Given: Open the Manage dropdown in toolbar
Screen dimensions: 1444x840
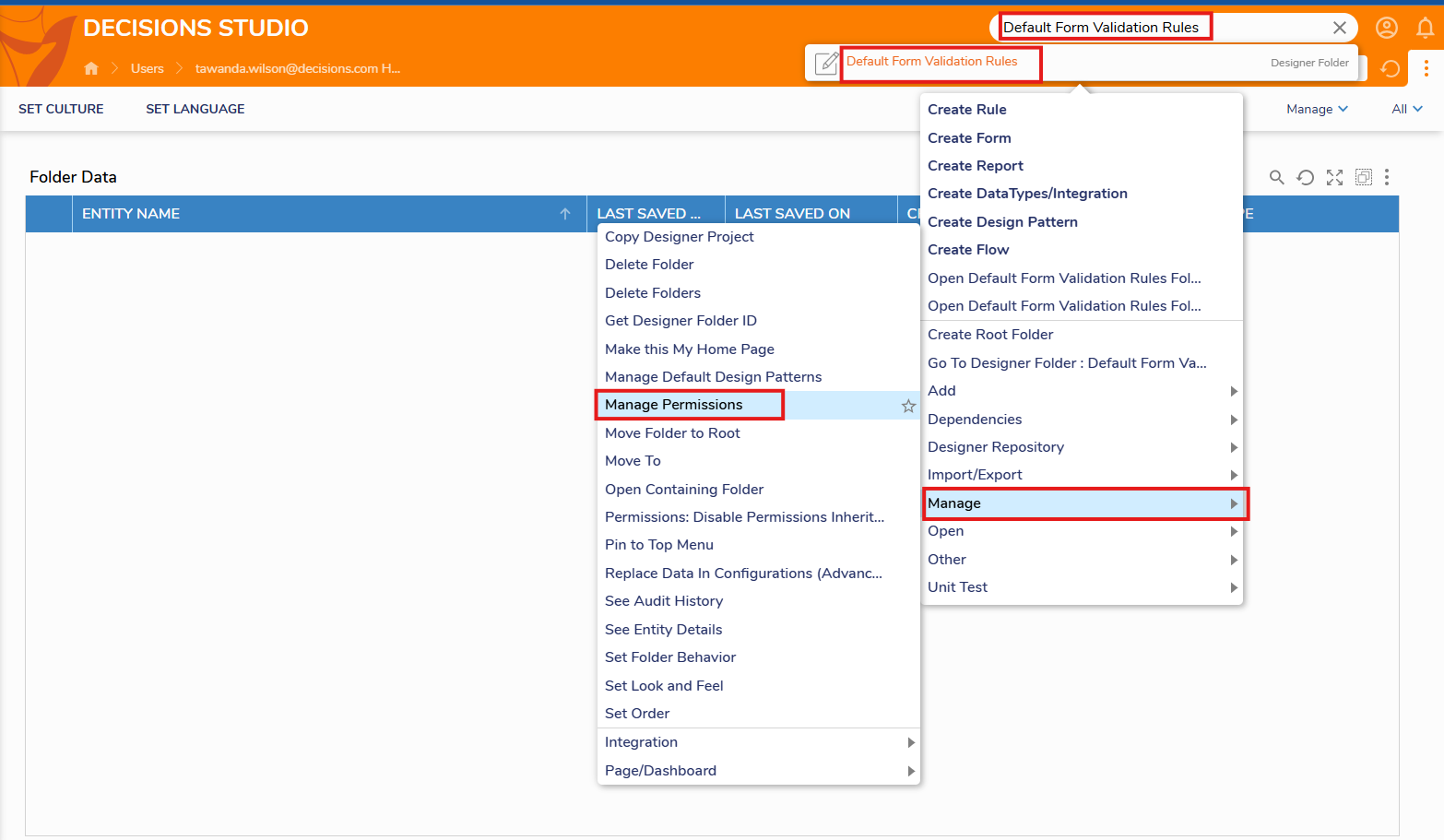Looking at the screenshot, I should pyautogui.click(x=1317, y=109).
